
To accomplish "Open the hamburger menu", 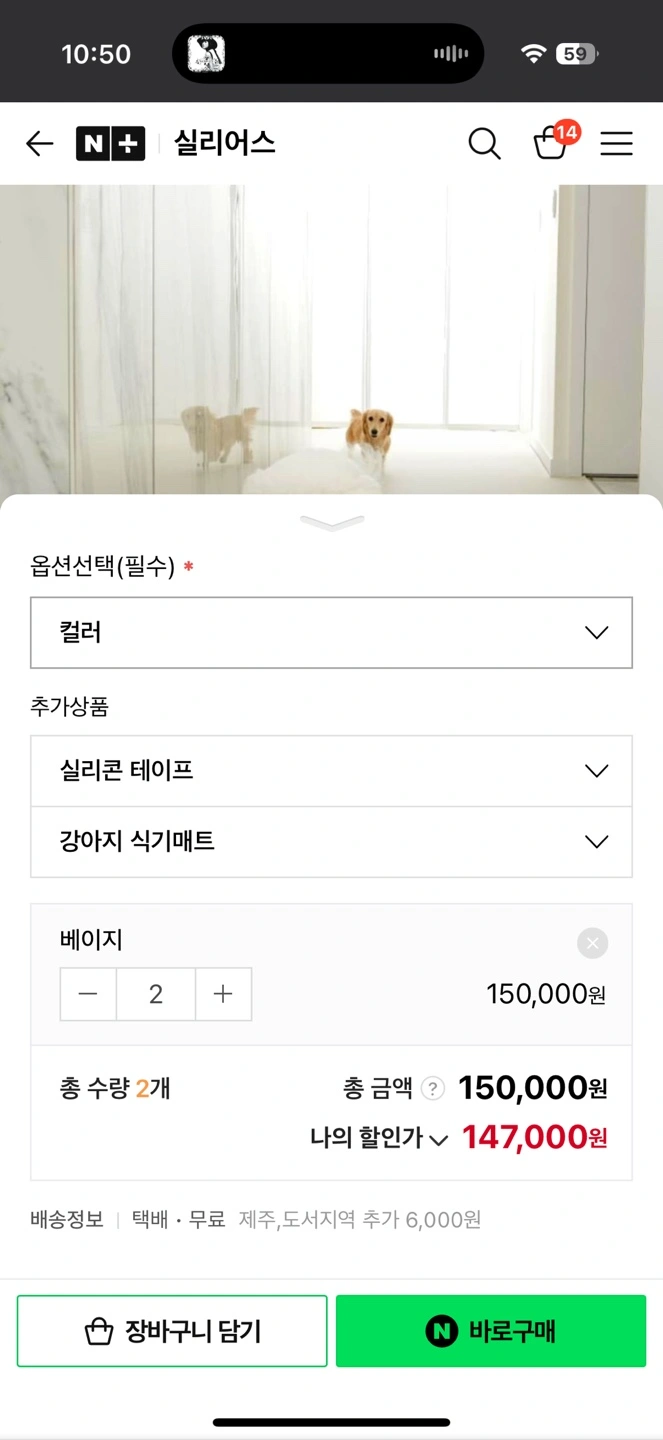I will 616,144.
